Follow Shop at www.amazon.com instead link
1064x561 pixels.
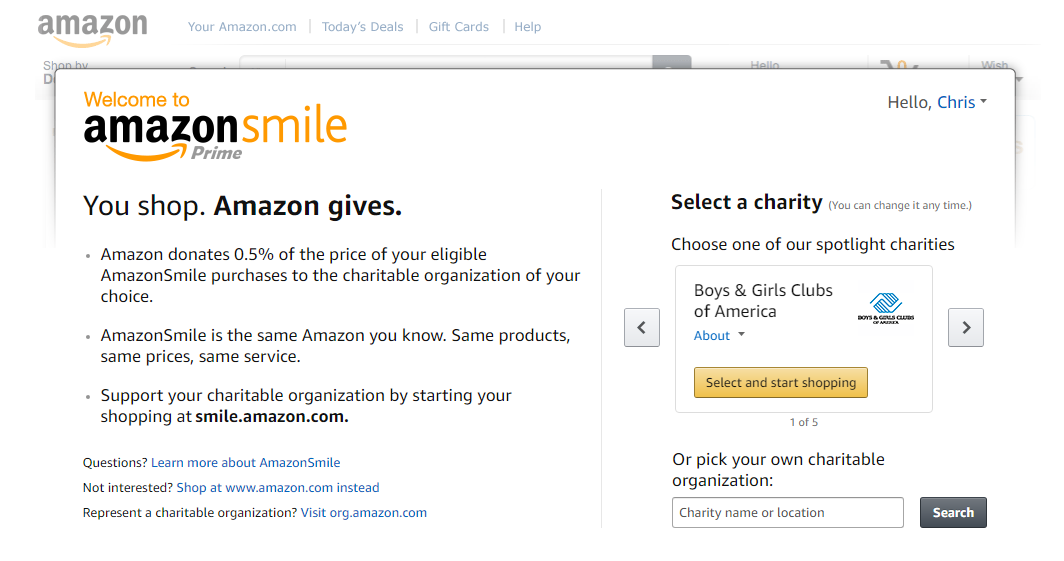point(278,488)
